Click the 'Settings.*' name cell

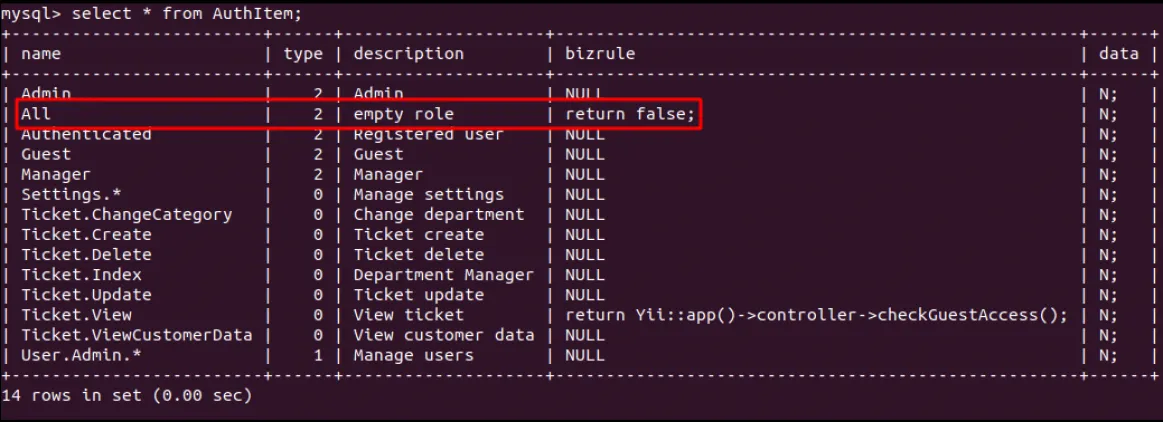[x=71, y=194]
